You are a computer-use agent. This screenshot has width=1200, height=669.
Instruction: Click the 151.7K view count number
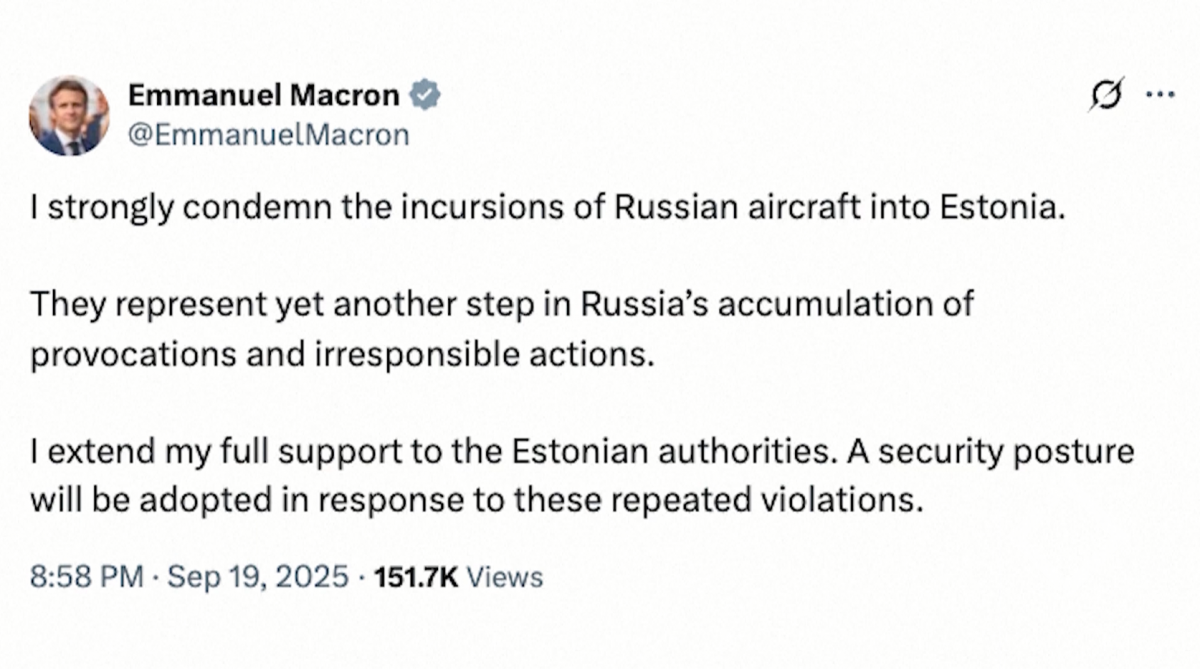point(415,577)
